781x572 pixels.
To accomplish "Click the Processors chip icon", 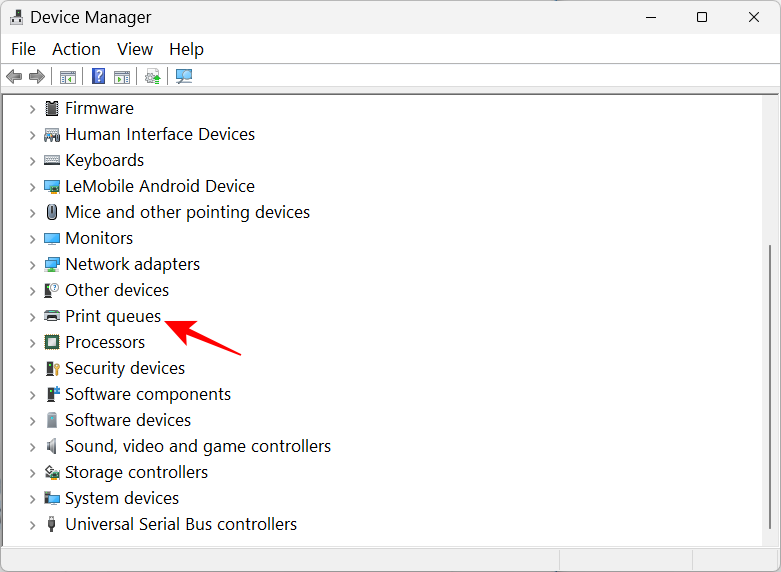I will point(52,342).
